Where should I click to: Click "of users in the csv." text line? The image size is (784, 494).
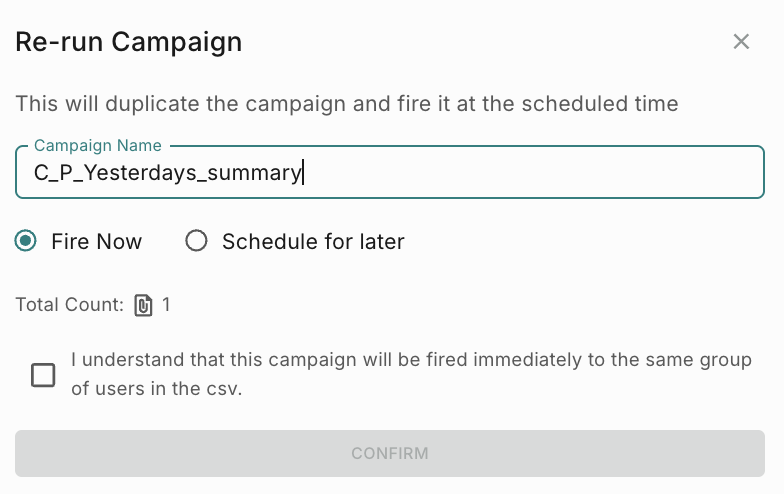click(157, 389)
